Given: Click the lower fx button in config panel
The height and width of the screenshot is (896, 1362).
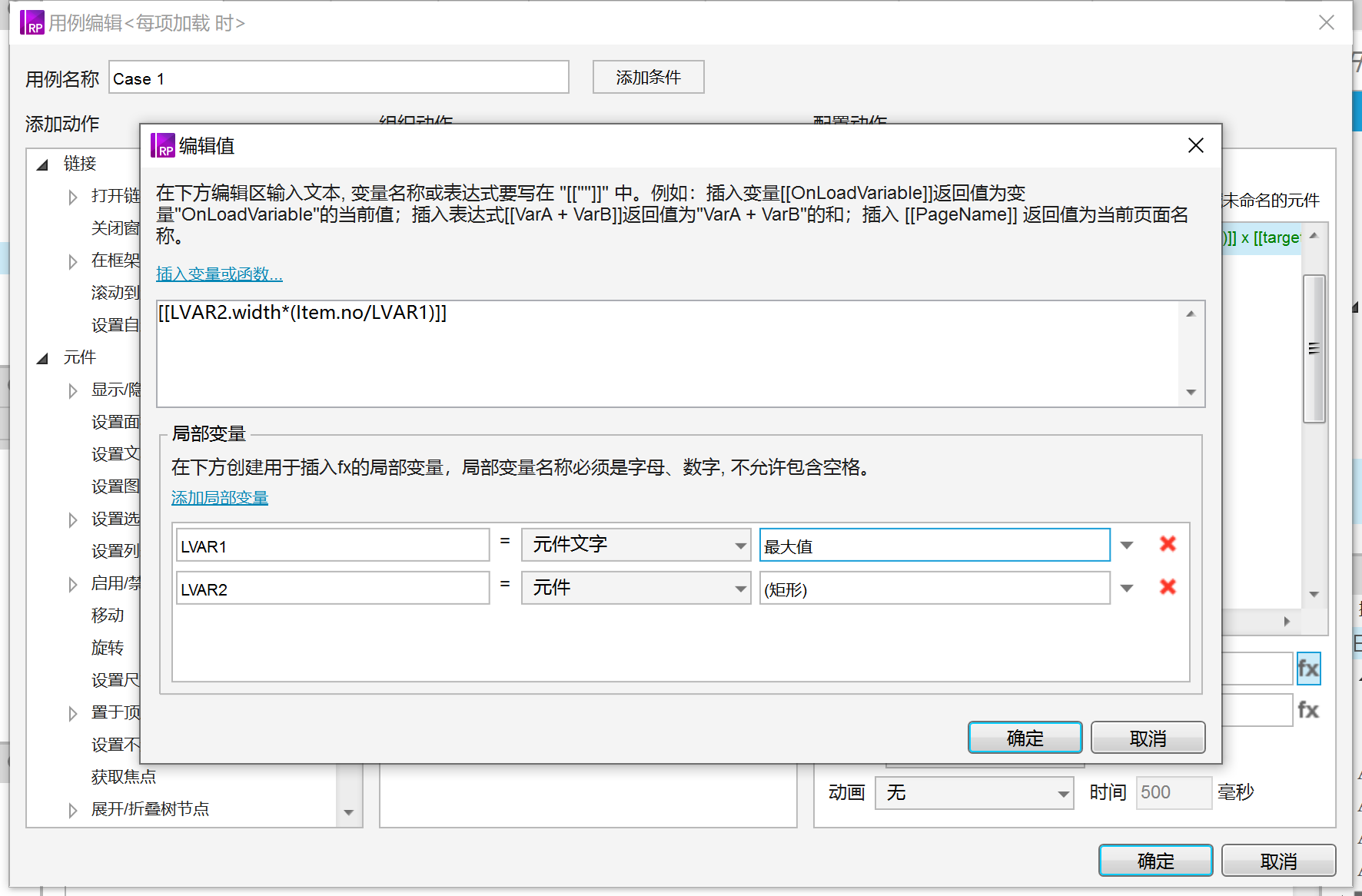Looking at the screenshot, I should [1308, 710].
